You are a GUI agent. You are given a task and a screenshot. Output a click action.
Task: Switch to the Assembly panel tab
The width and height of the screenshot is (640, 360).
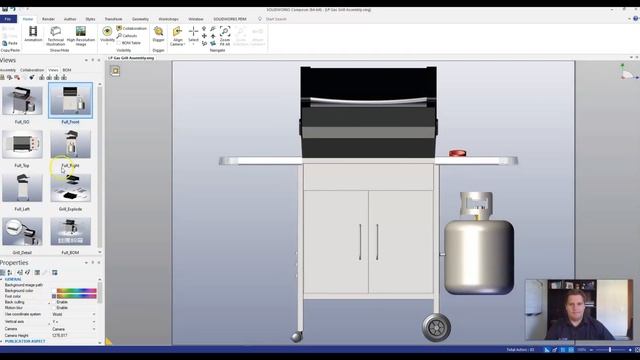(x=8, y=70)
